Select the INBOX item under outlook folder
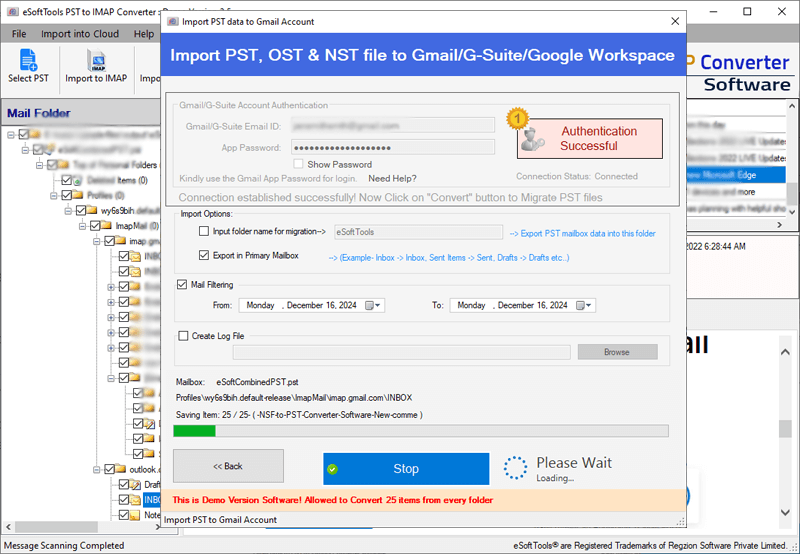The image size is (800, 554). (x=152, y=499)
